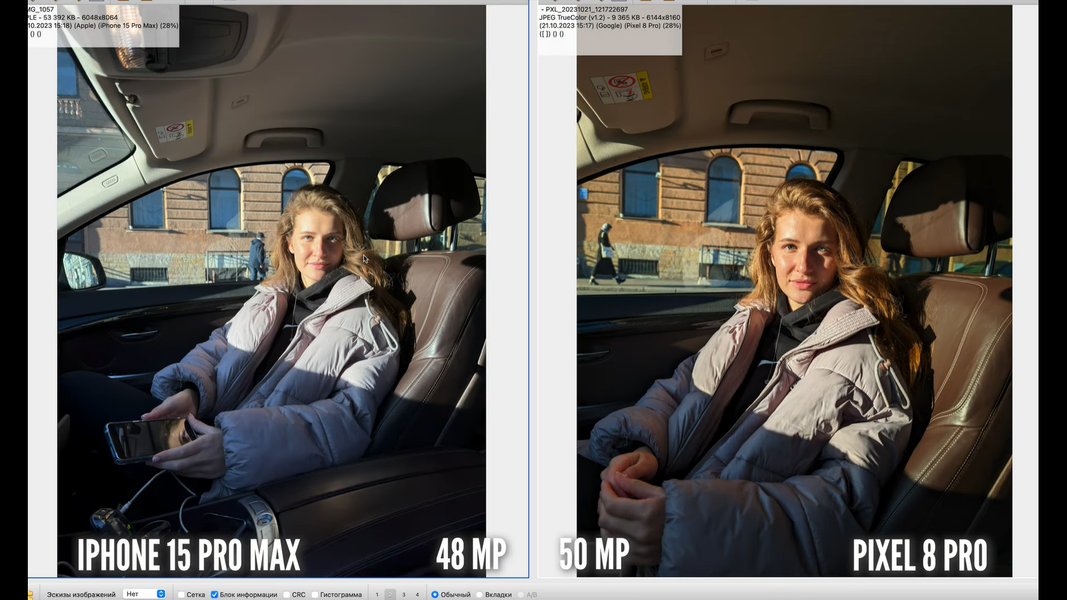Image resolution: width=1067 pixels, height=600 pixels.
Task: Enable the Сетка checkbox
Action: click(x=181, y=594)
